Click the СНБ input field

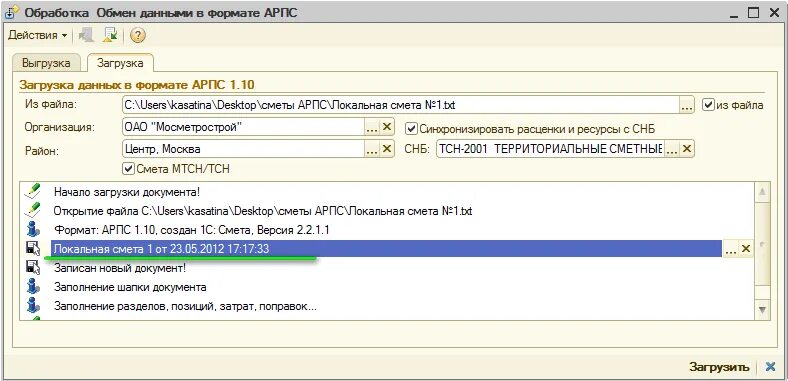tap(551, 149)
